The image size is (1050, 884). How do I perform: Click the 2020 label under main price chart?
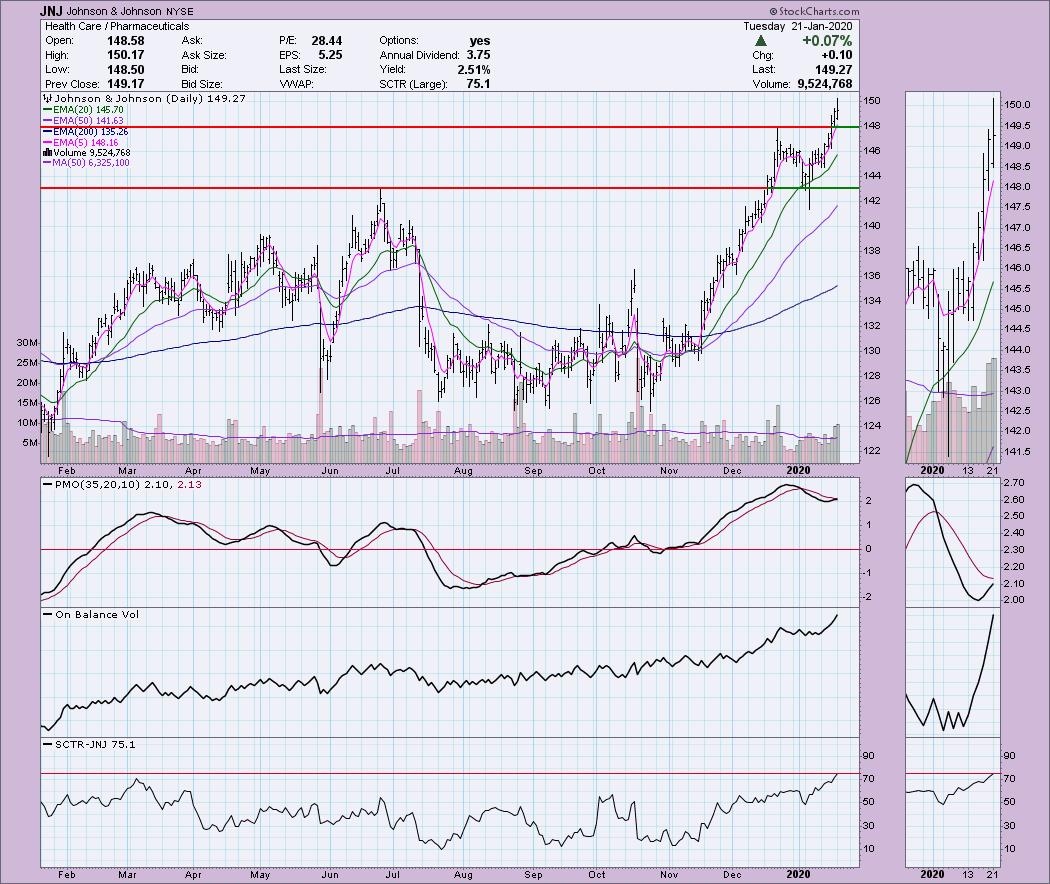click(x=798, y=470)
